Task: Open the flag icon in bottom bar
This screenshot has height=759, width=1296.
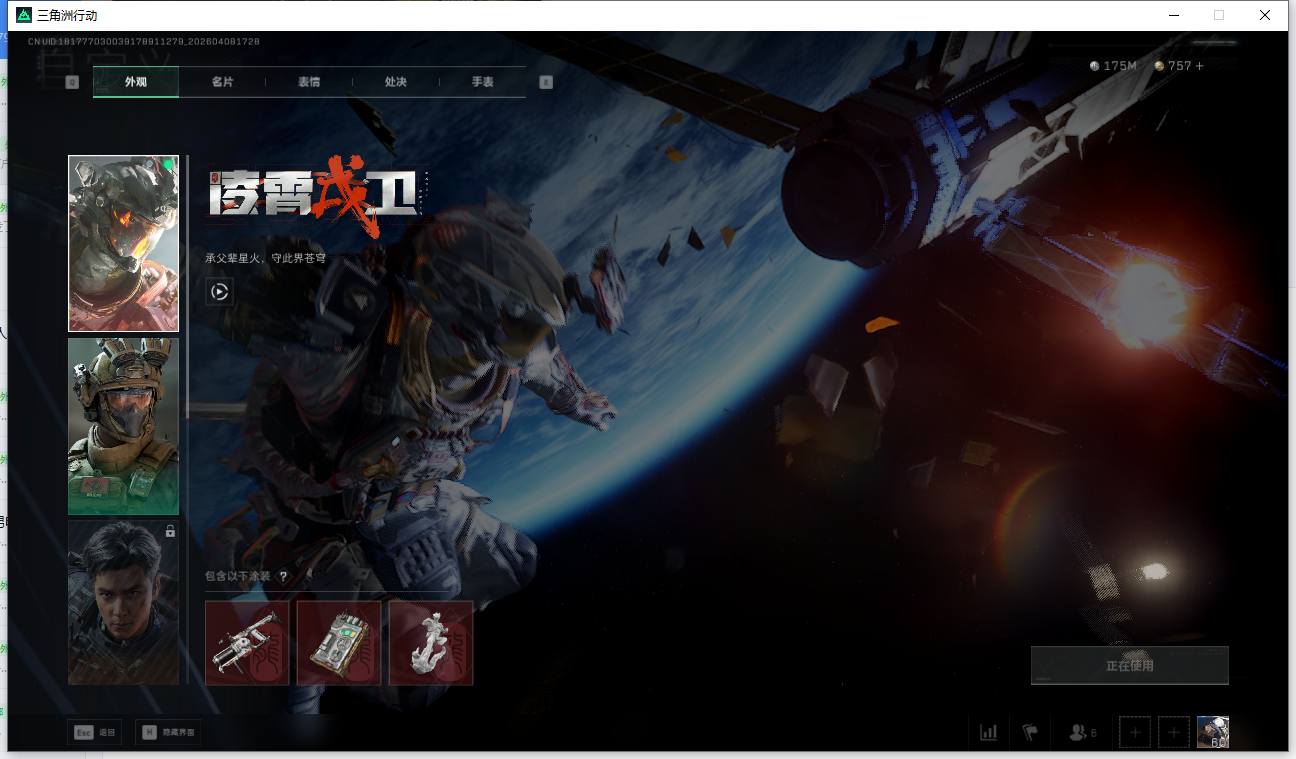Action: pyautogui.click(x=1030, y=733)
